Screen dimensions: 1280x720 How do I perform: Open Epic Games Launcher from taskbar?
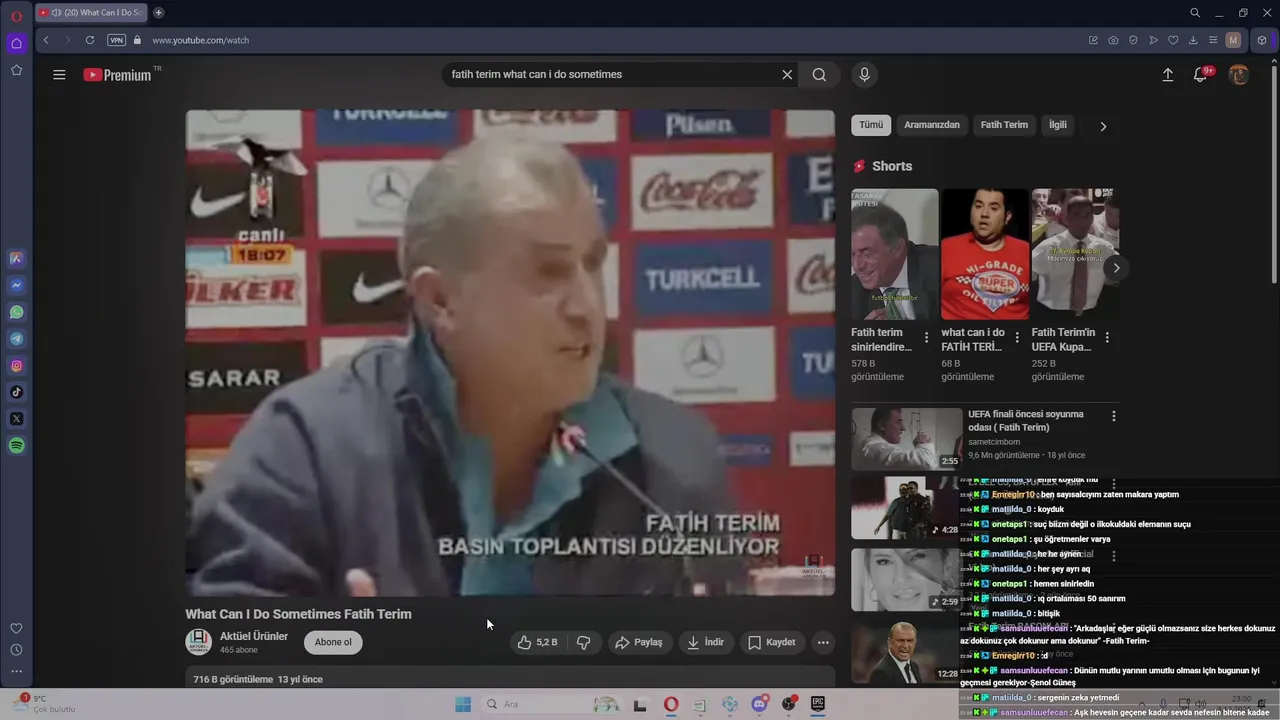click(x=818, y=704)
